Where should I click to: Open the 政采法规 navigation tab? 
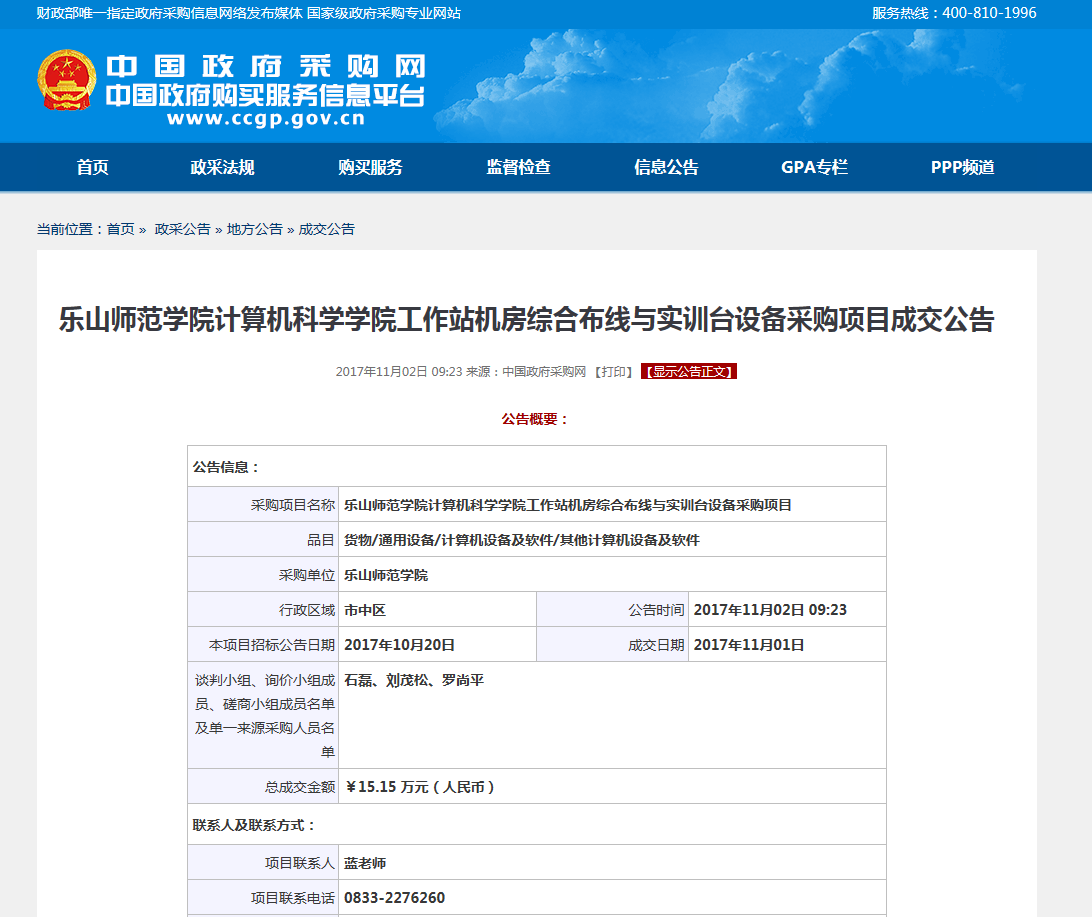click(222, 168)
